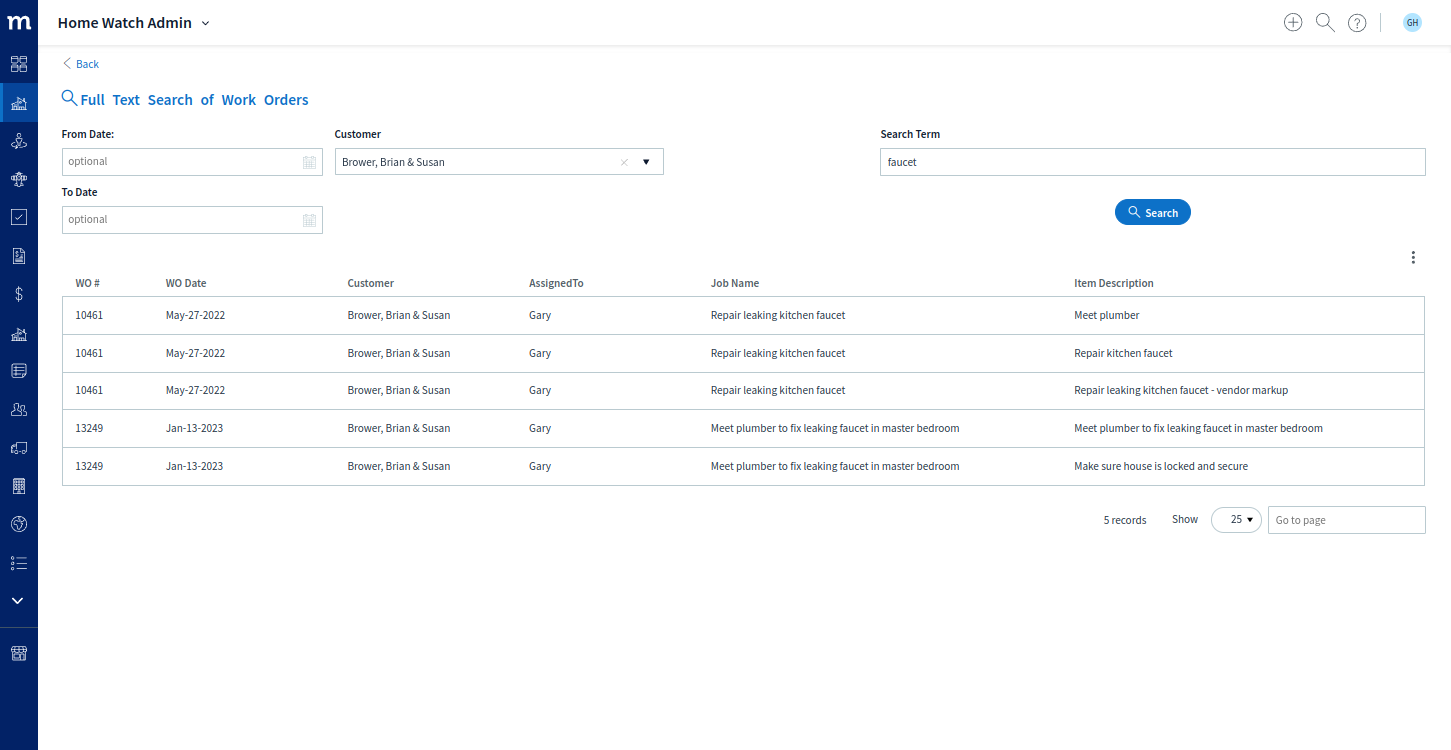Open the lined list card sidebar icon

pos(19,371)
